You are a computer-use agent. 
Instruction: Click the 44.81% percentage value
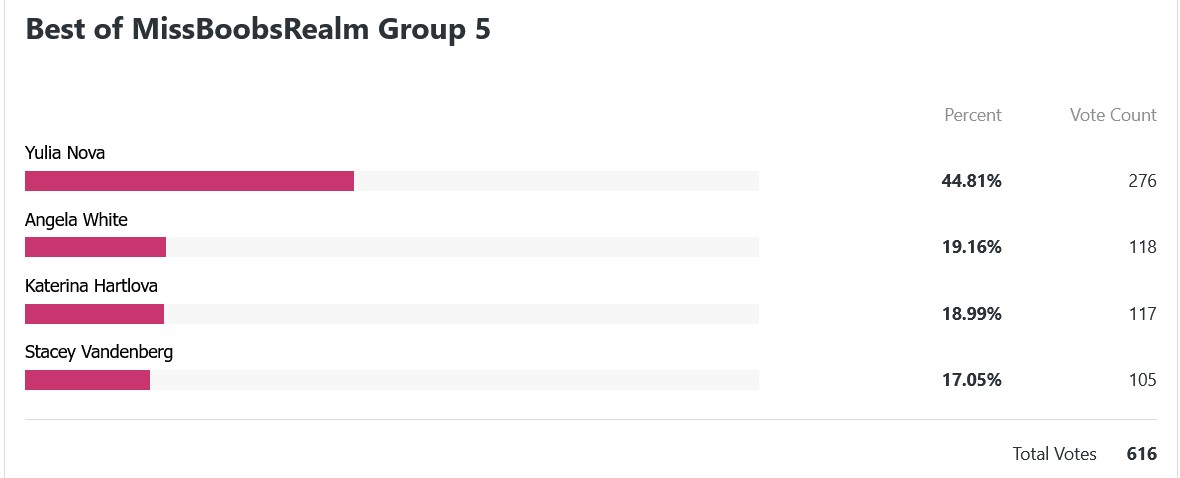[x=972, y=181]
